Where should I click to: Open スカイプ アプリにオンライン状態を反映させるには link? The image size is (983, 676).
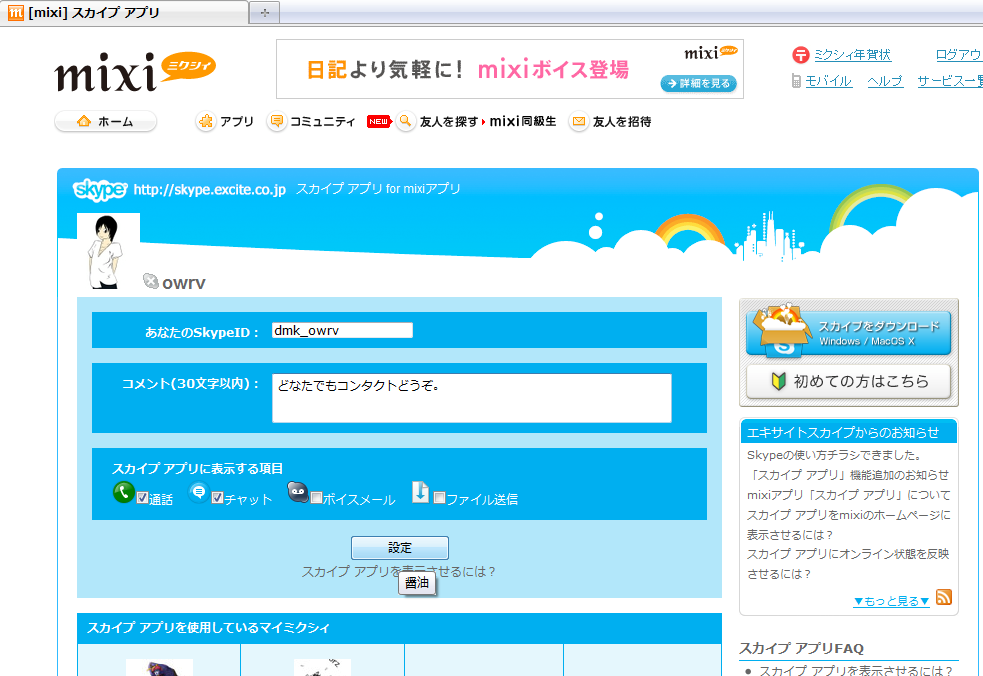coord(848,564)
